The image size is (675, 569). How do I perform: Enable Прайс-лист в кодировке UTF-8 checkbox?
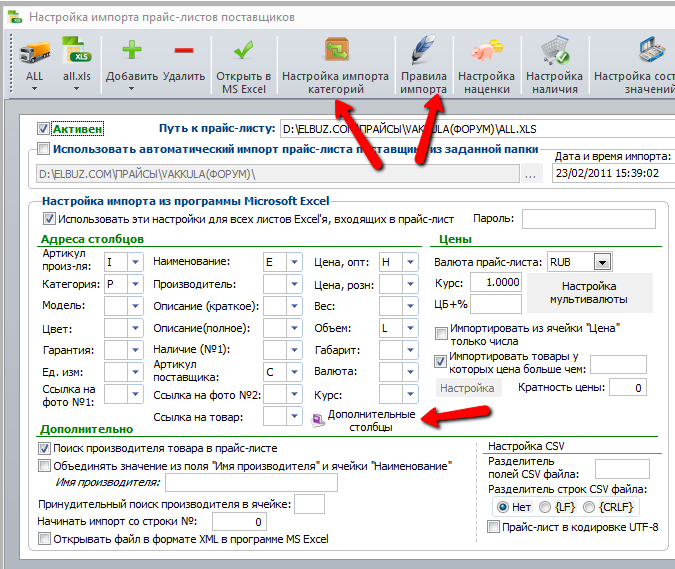coord(493,526)
